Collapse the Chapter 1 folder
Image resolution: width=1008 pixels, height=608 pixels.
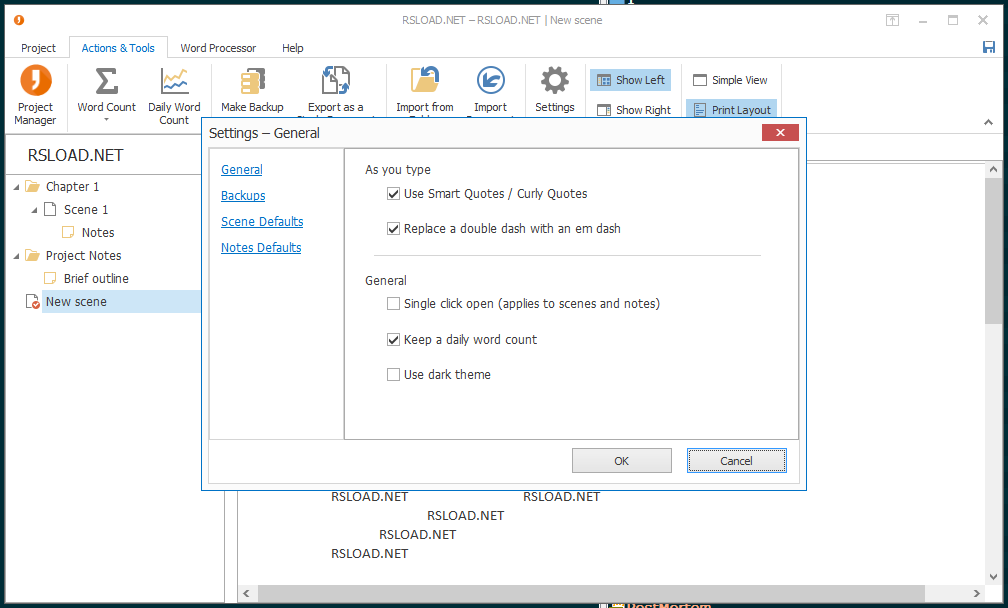point(16,187)
